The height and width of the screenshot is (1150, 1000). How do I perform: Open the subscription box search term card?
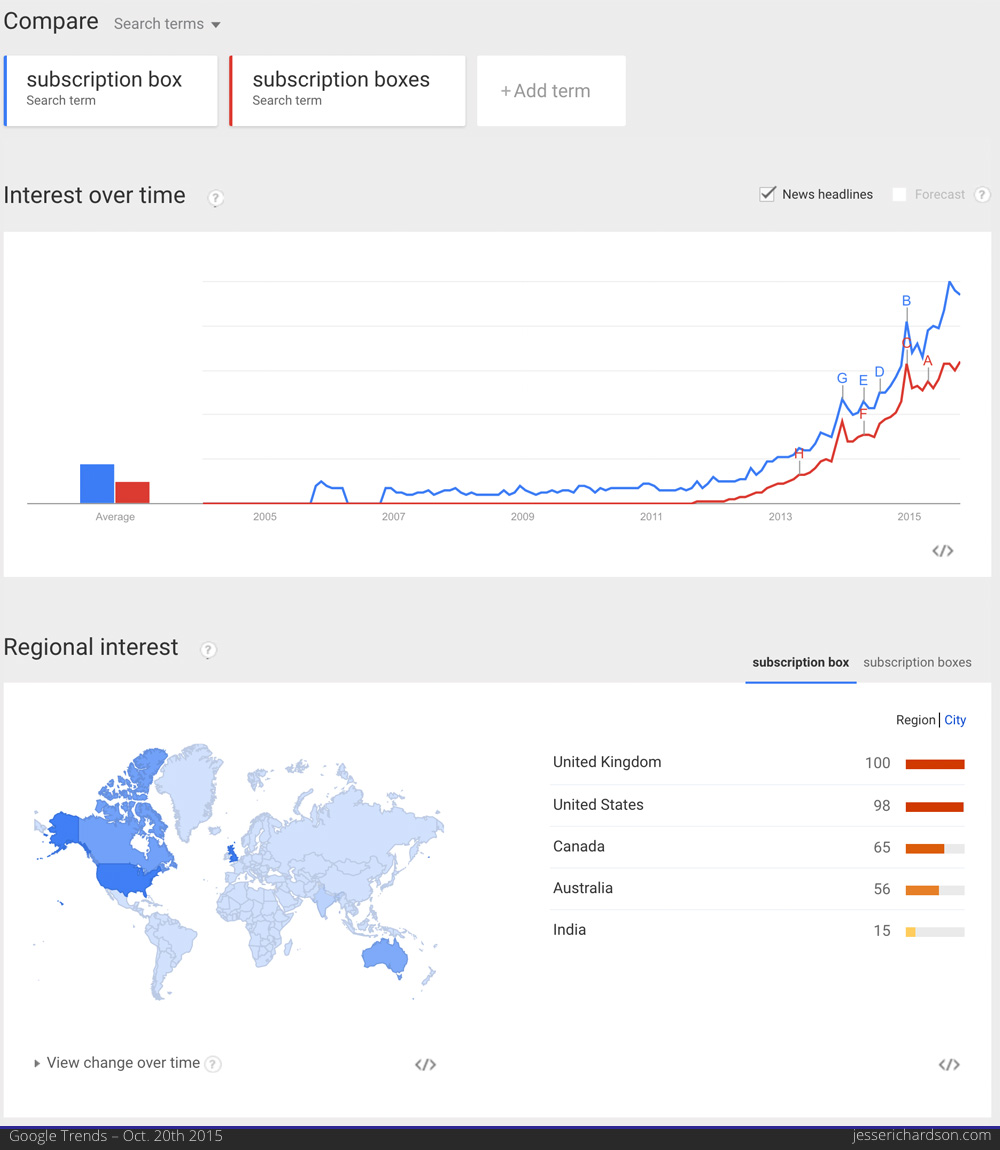[x=111, y=91]
